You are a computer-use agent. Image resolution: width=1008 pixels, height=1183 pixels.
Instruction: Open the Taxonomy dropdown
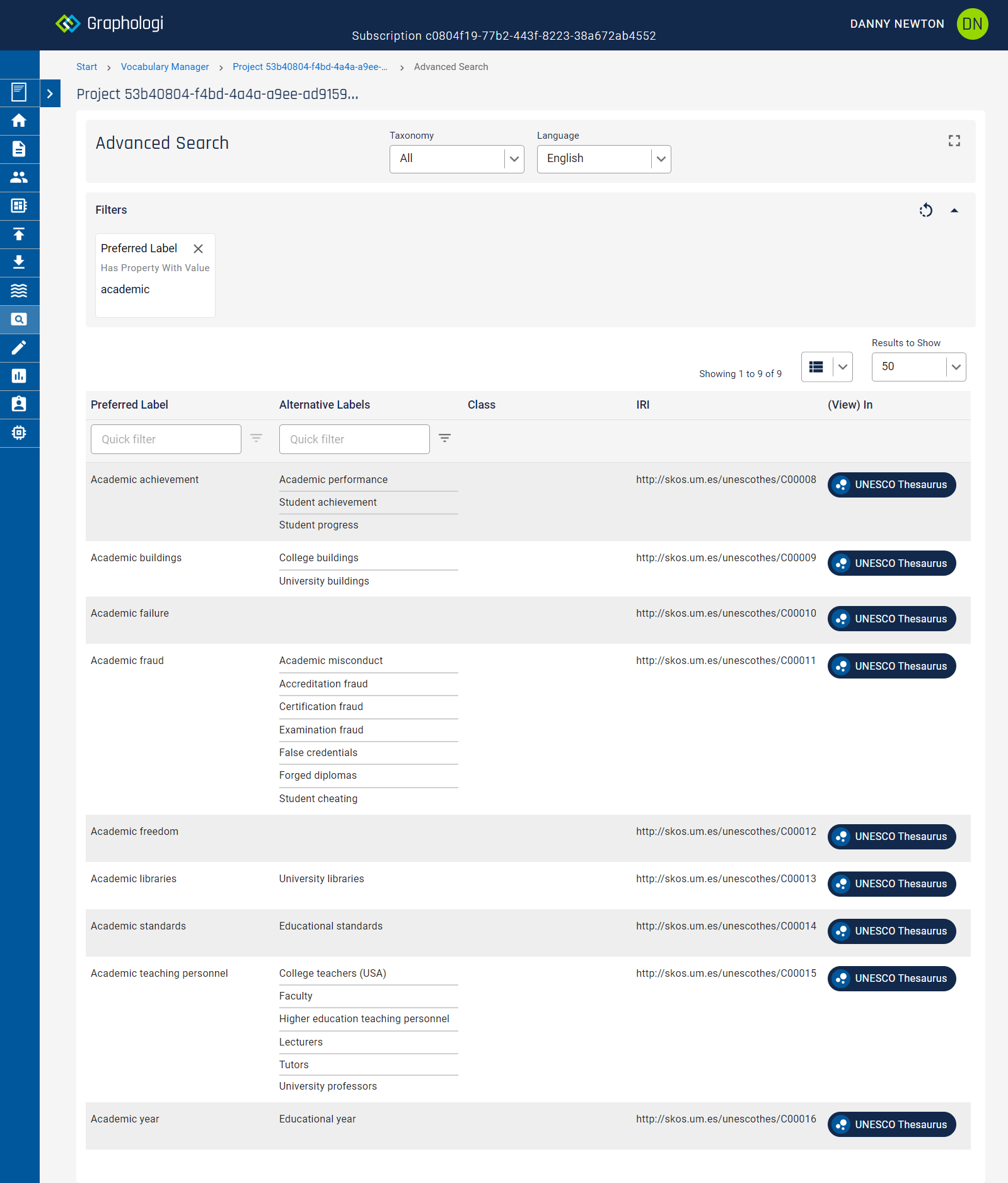pos(457,159)
